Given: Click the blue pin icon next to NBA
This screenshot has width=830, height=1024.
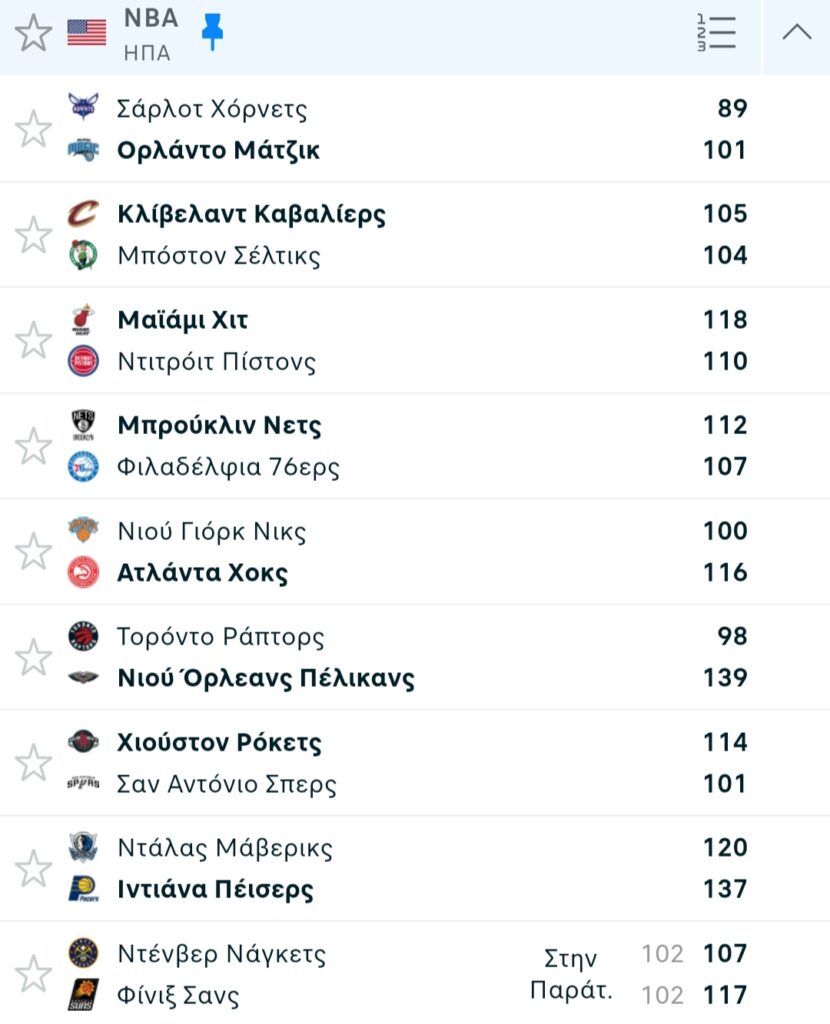Looking at the screenshot, I should point(212,33).
